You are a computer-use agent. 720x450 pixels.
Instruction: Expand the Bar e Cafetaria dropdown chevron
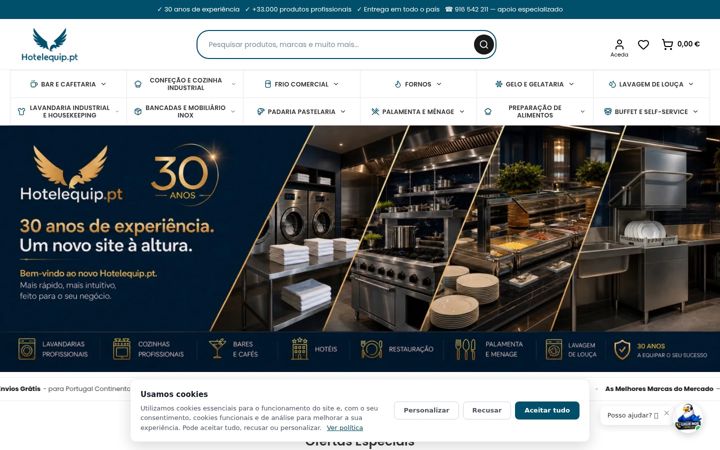pos(103,84)
